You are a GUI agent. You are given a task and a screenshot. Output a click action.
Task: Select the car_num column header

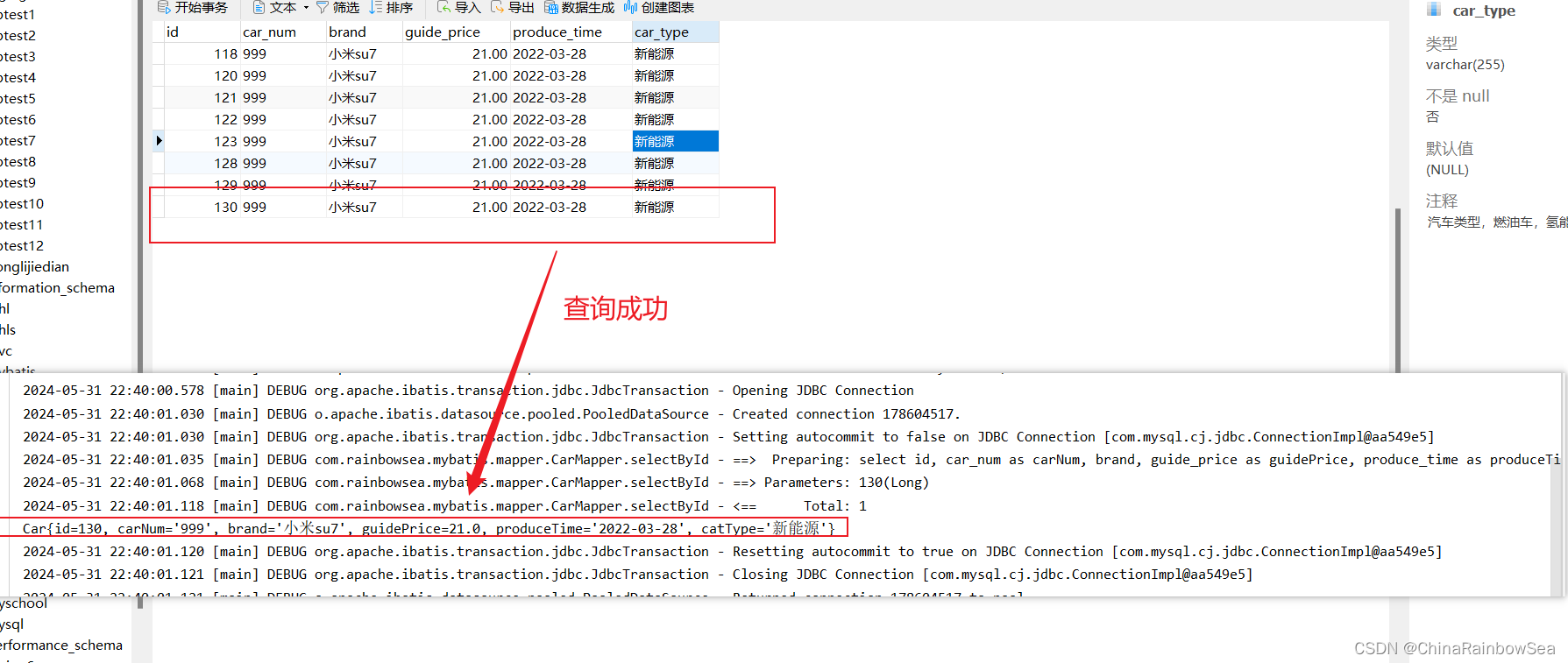pyautogui.click(x=283, y=32)
